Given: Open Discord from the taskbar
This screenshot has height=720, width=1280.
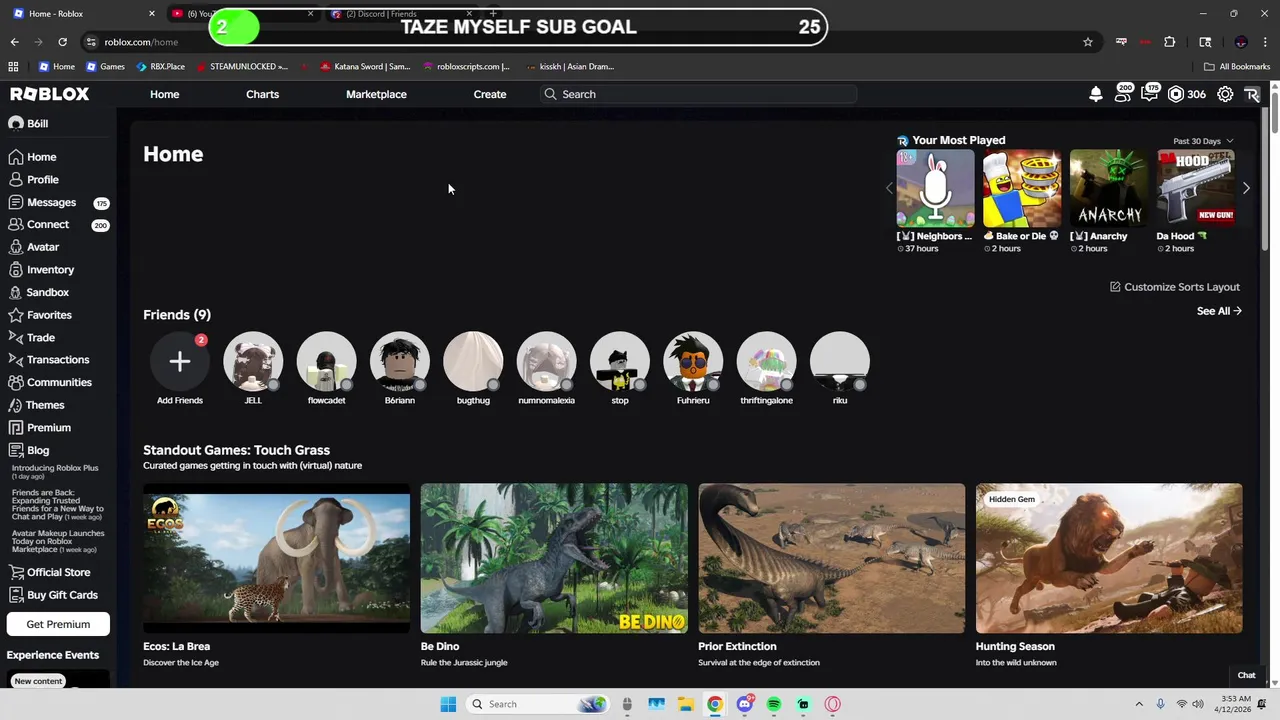Looking at the screenshot, I should coord(745,704).
